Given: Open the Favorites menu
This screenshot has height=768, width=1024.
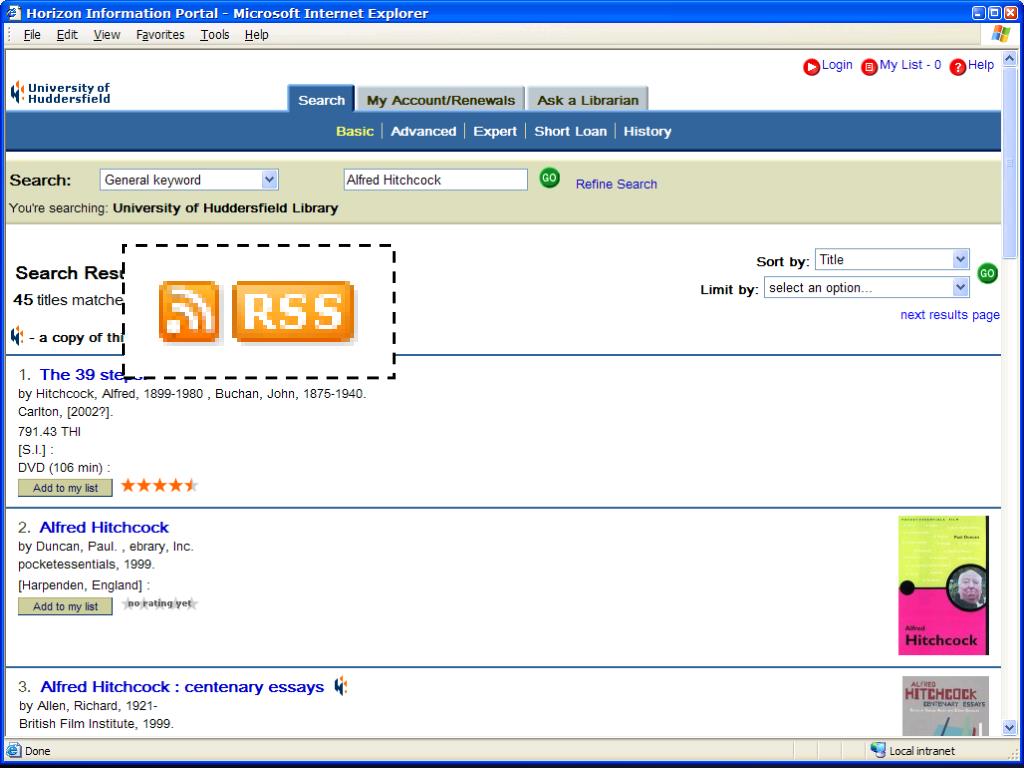Looking at the screenshot, I should click(x=160, y=35).
